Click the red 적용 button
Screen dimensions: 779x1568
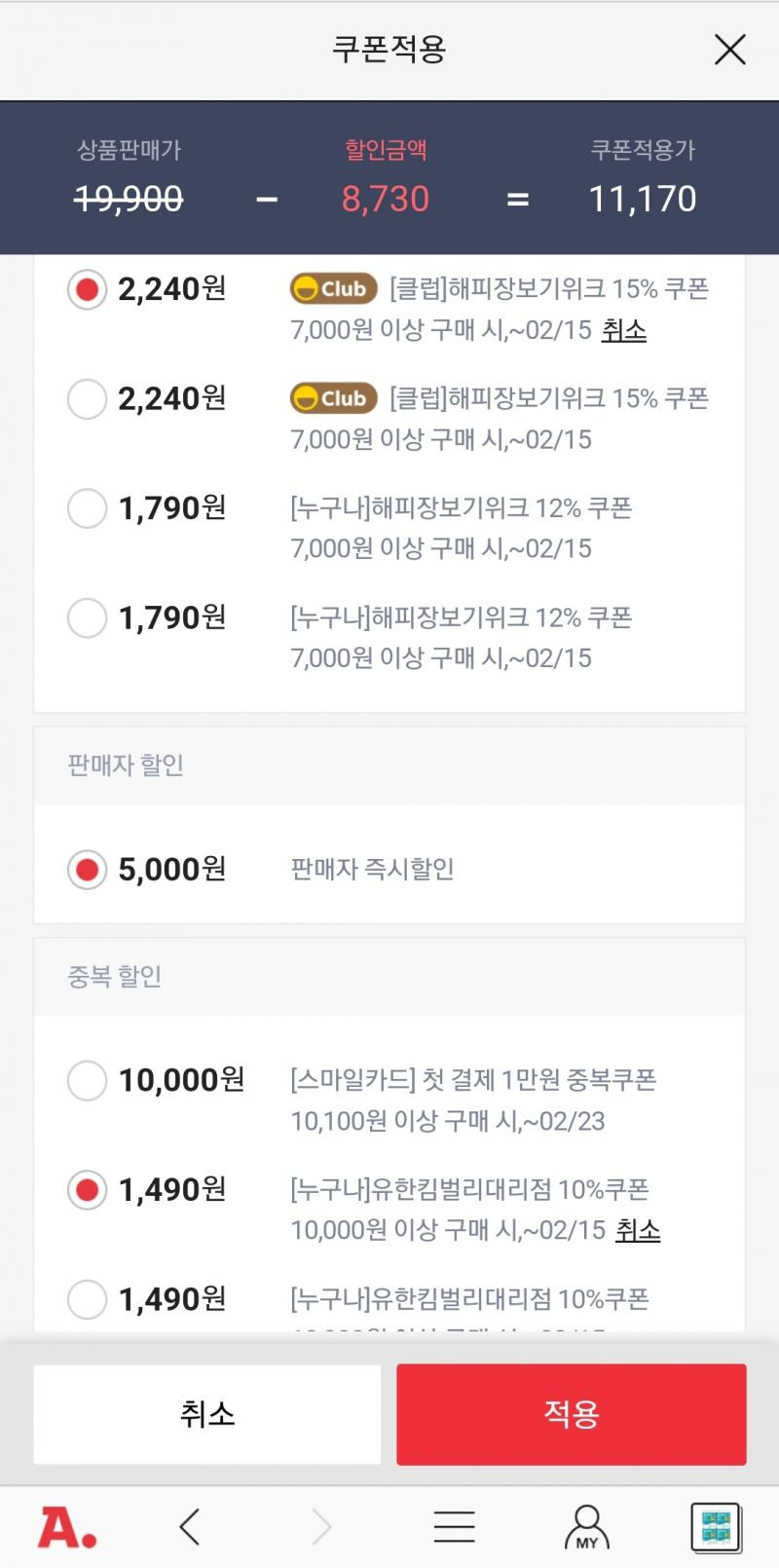point(572,1414)
